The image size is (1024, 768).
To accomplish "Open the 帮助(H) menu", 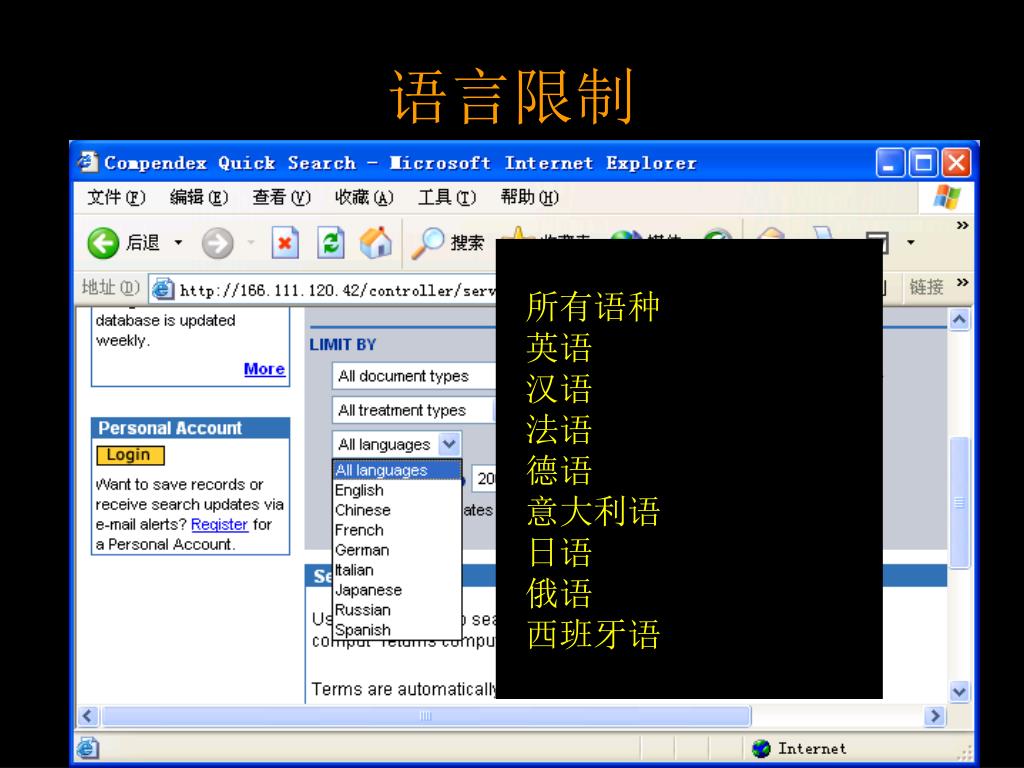I will pyautogui.click(x=530, y=197).
